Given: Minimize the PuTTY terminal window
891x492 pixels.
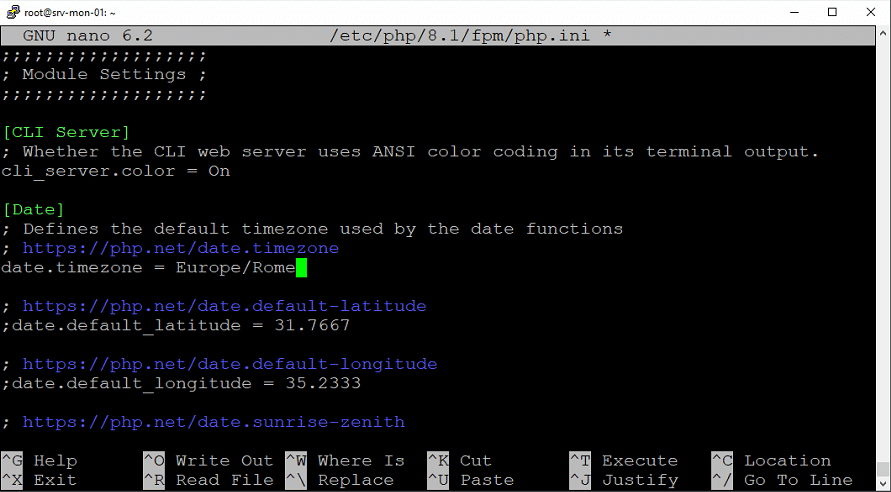Looking at the screenshot, I should click(x=794, y=12).
